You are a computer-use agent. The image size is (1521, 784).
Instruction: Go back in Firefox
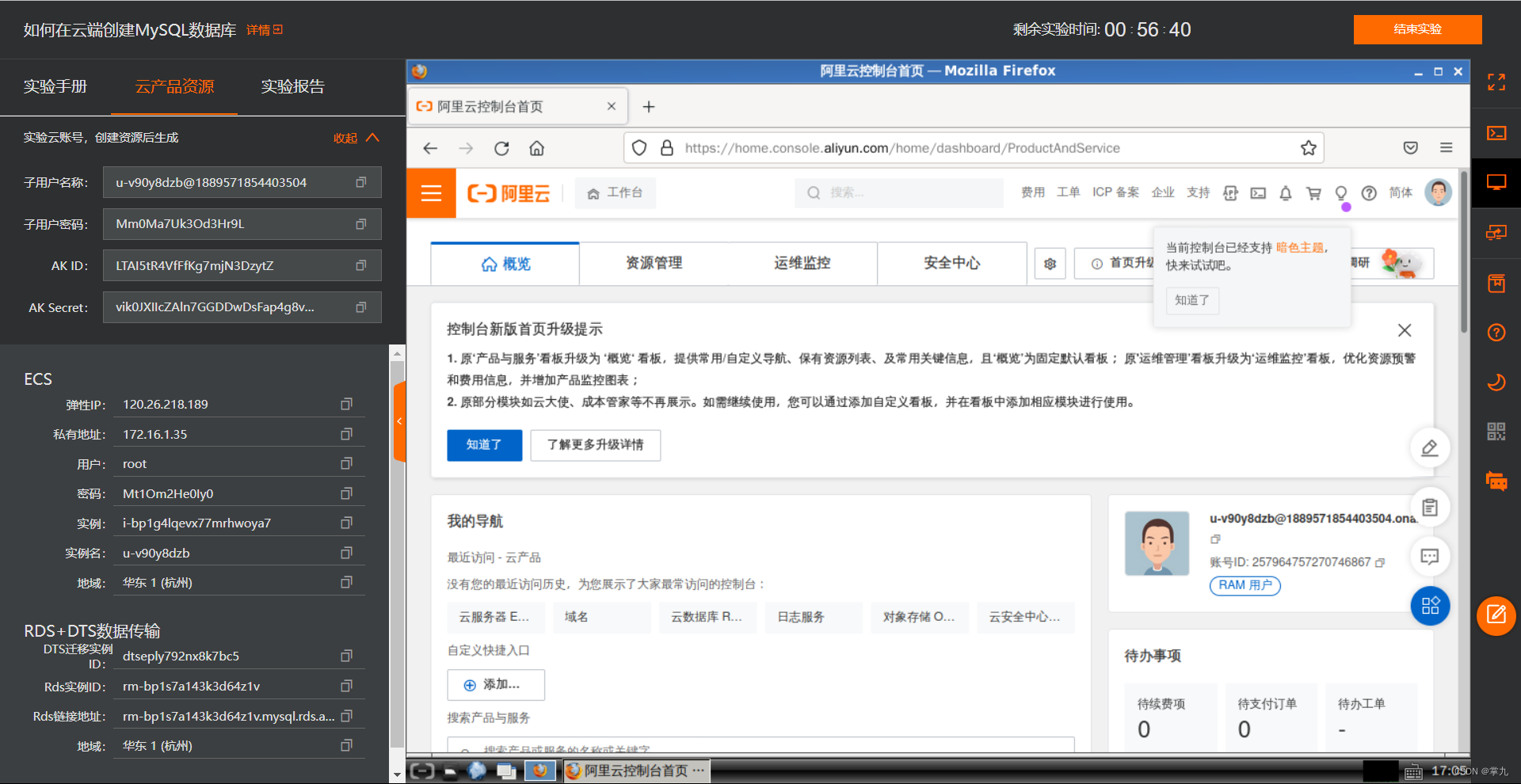click(x=430, y=148)
